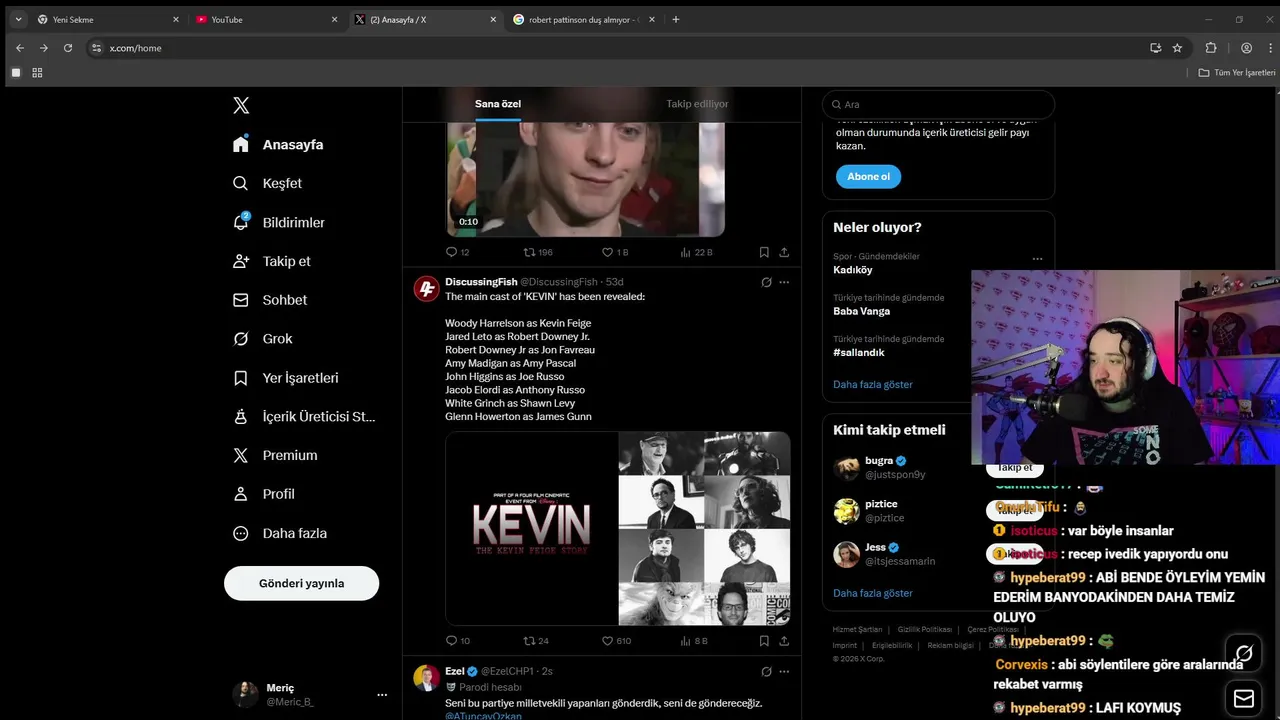Screen dimensions: 1280x720
Task: Repost the video post with 196 reposts
Action: tap(538, 252)
